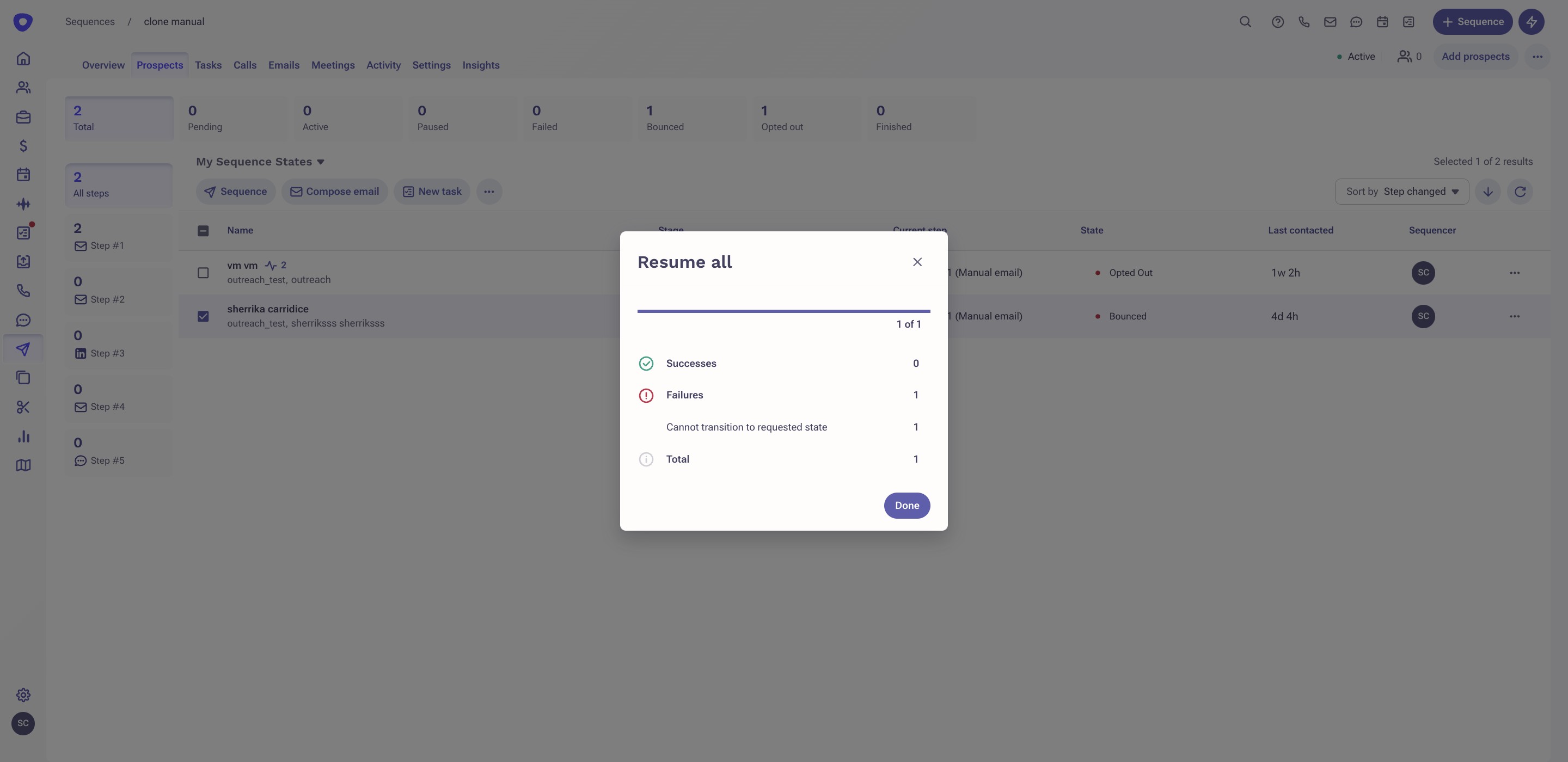Viewport: 1568px width, 762px height.
Task: Open the phone dialer icon in header
Action: pyautogui.click(x=1304, y=22)
